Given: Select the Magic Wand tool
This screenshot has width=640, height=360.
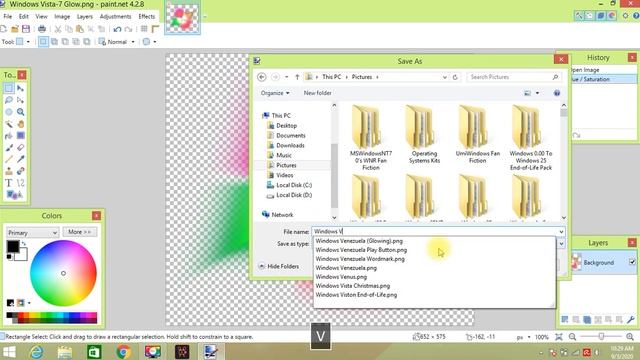Looking at the screenshot, I should tap(9, 124).
